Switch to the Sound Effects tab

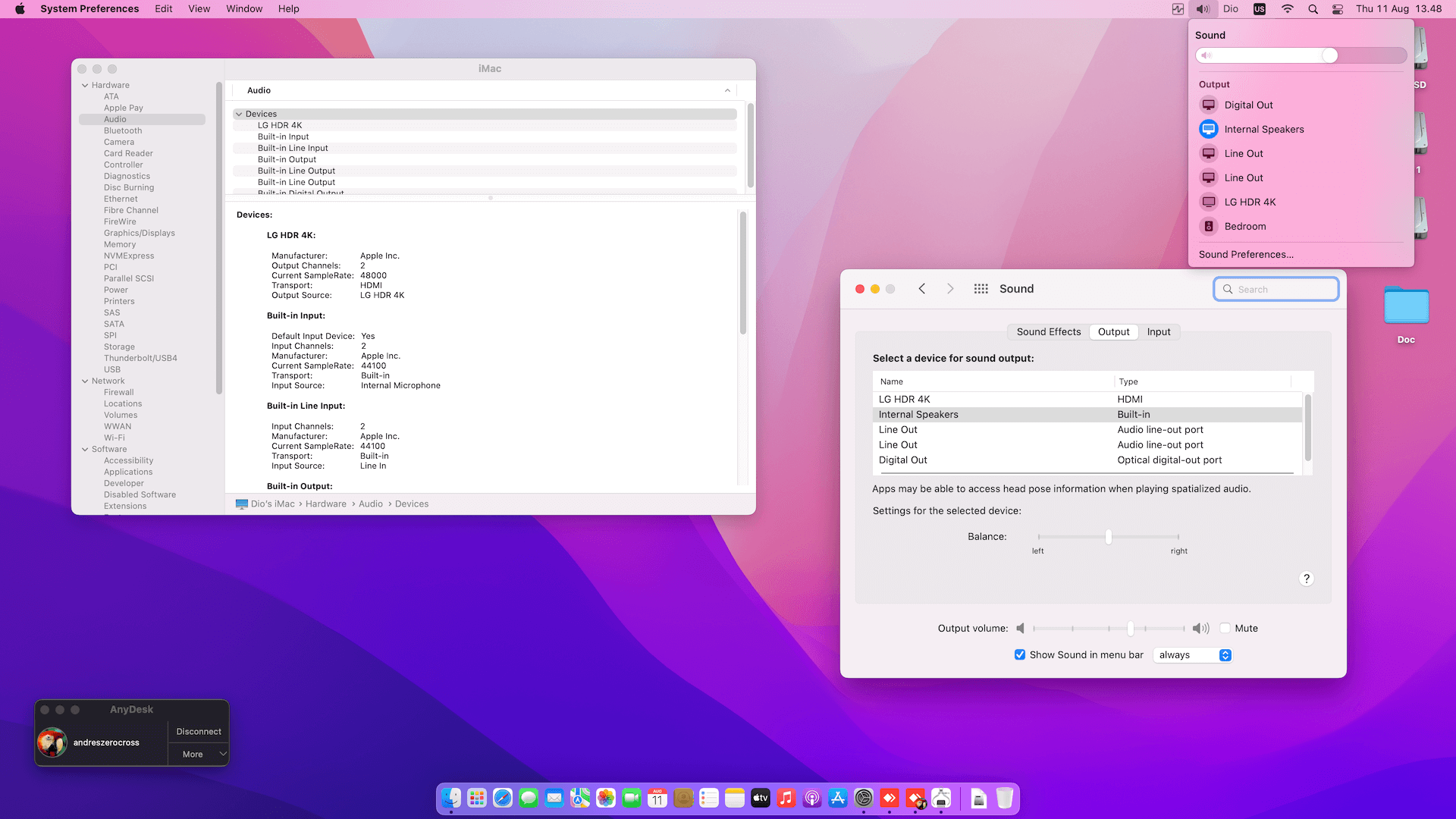pyautogui.click(x=1048, y=332)
